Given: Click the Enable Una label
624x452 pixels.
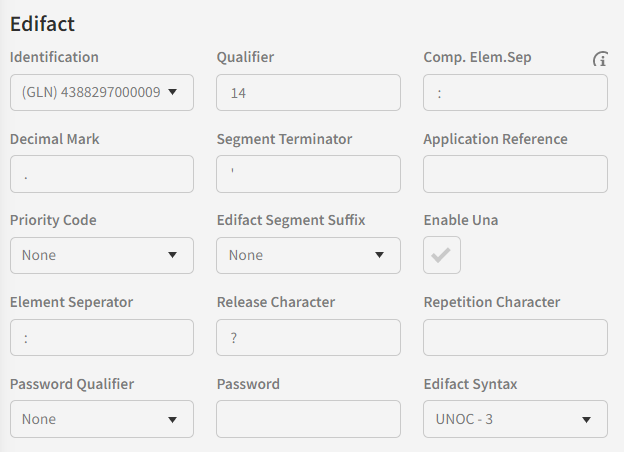Looking at the screenshot, I should click(x=460, y=220).
